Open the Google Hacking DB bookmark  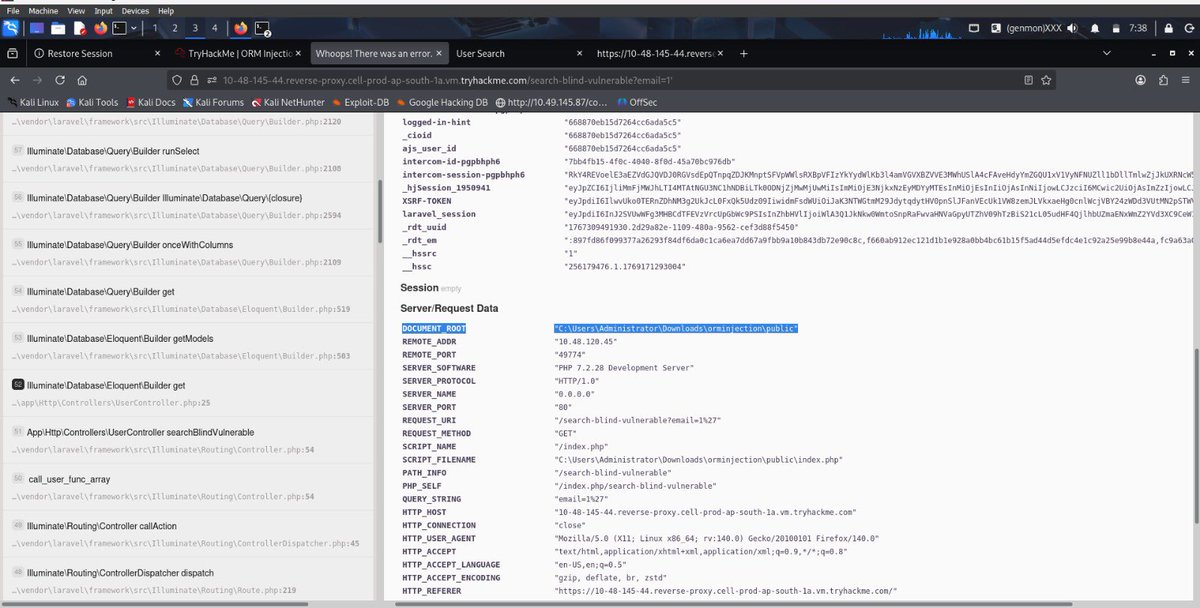click(x=443, y=102)
